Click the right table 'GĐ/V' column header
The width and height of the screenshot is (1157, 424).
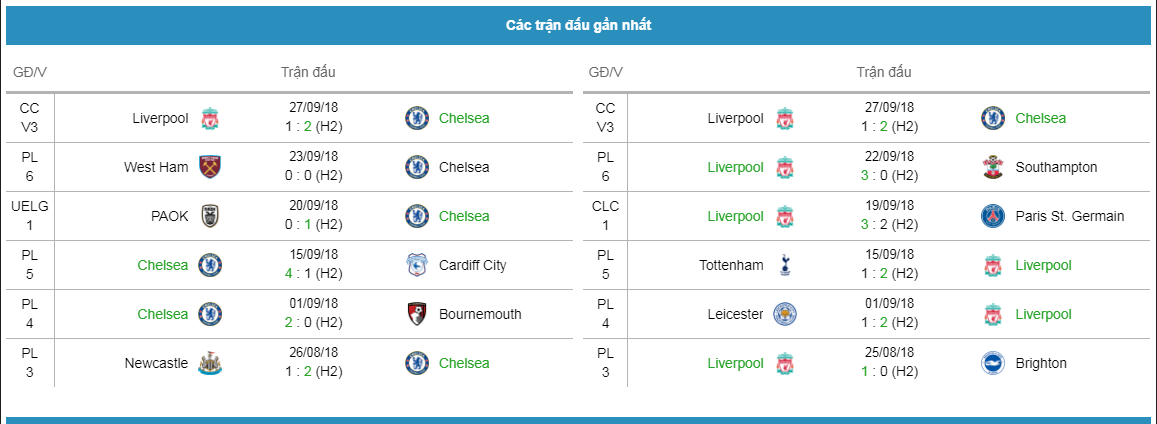[606, 72]
